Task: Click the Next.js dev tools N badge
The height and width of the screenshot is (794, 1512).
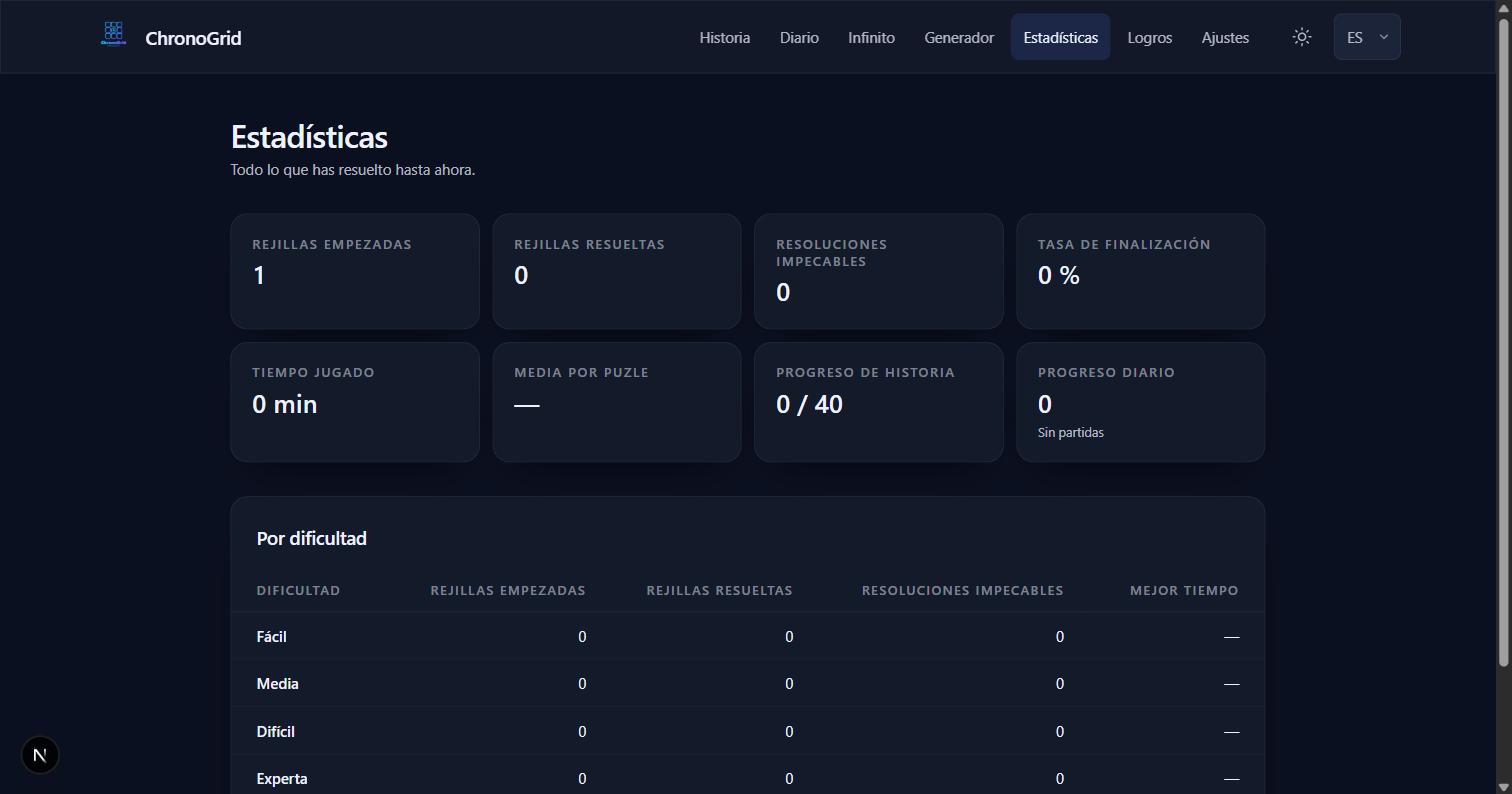Action: (40, 755)
